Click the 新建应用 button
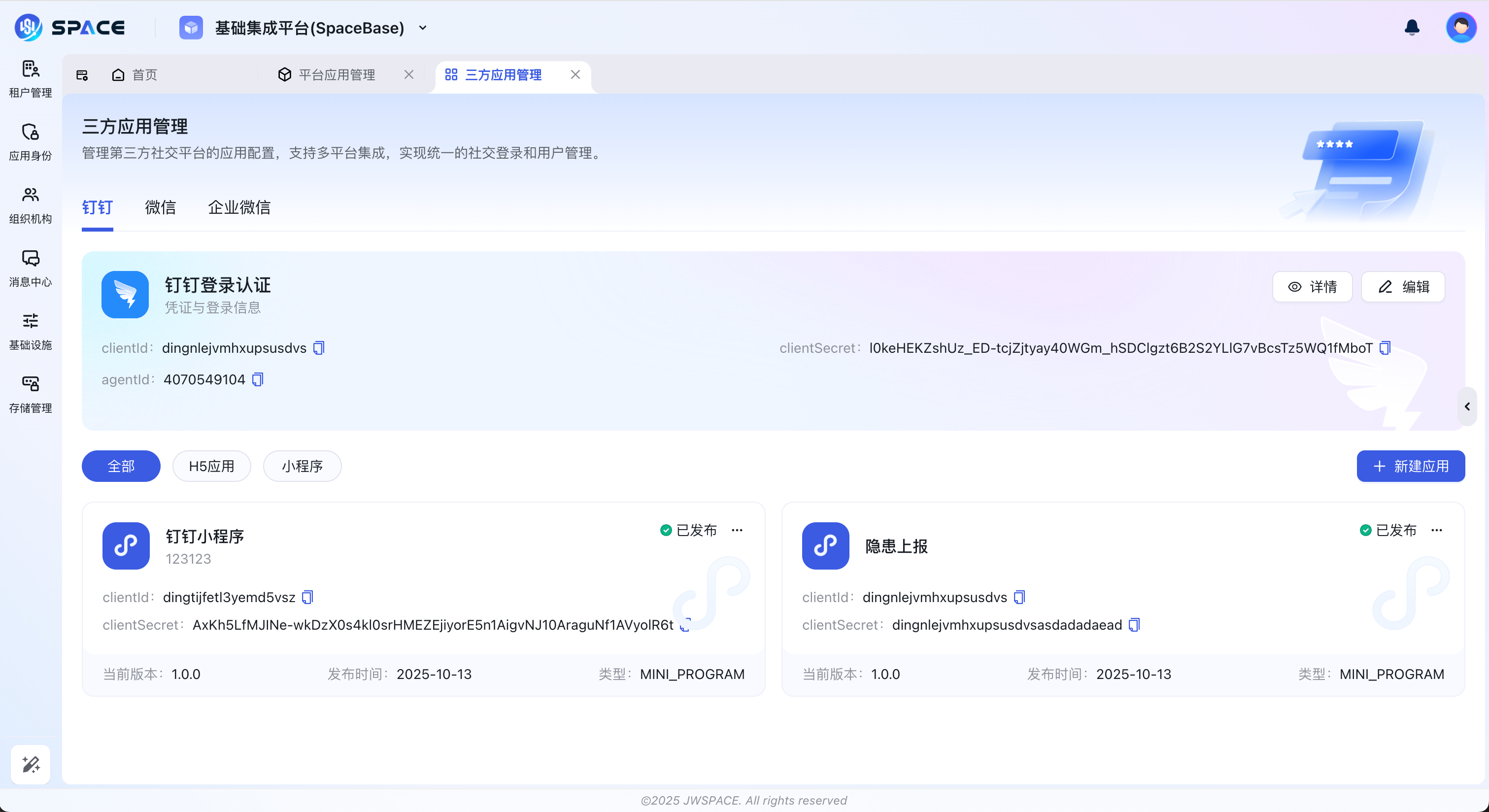The image size is (1489, 812). pyautogui.click(x=1410, y=466)
